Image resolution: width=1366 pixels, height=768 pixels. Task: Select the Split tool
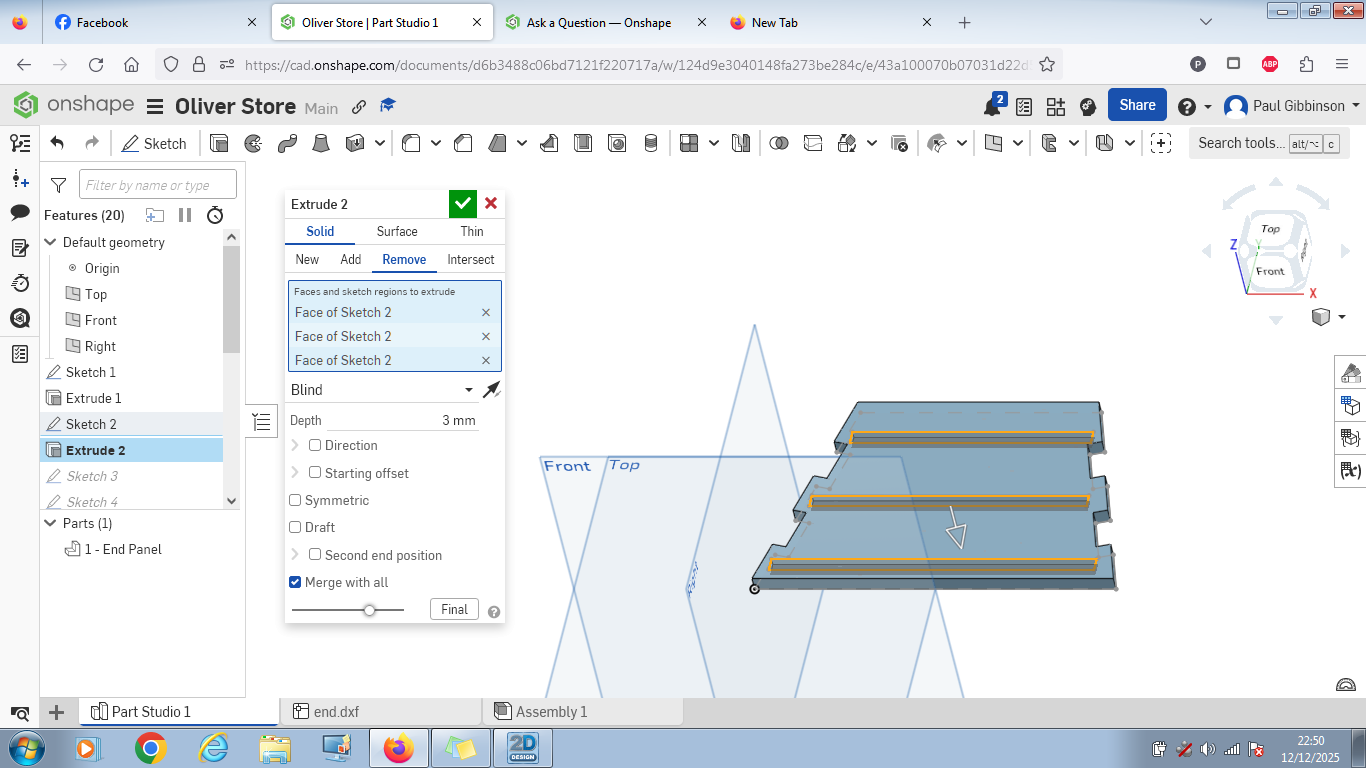[813, 143]
